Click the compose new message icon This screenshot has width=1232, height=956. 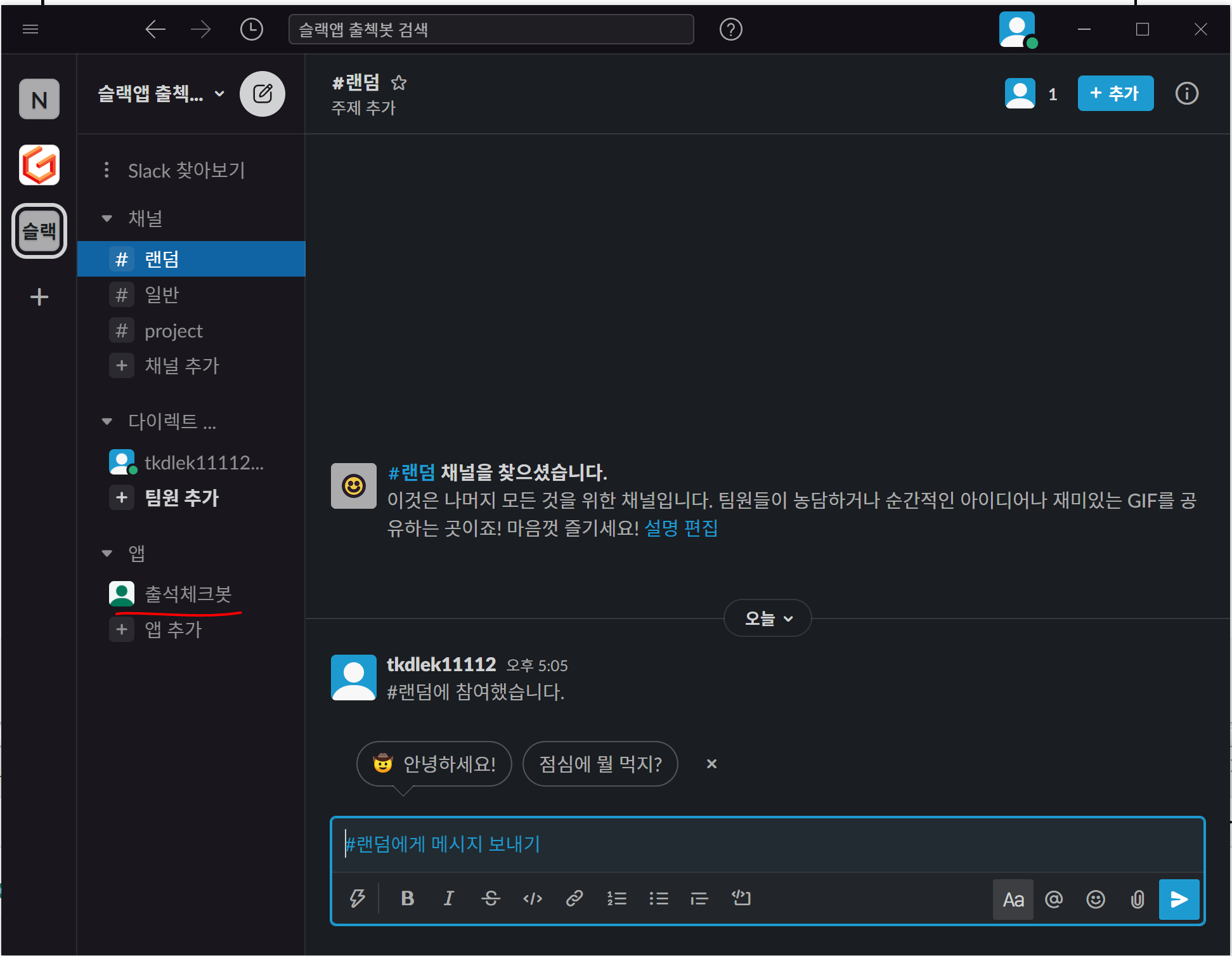pyautogui.click(x=262, y=94)
